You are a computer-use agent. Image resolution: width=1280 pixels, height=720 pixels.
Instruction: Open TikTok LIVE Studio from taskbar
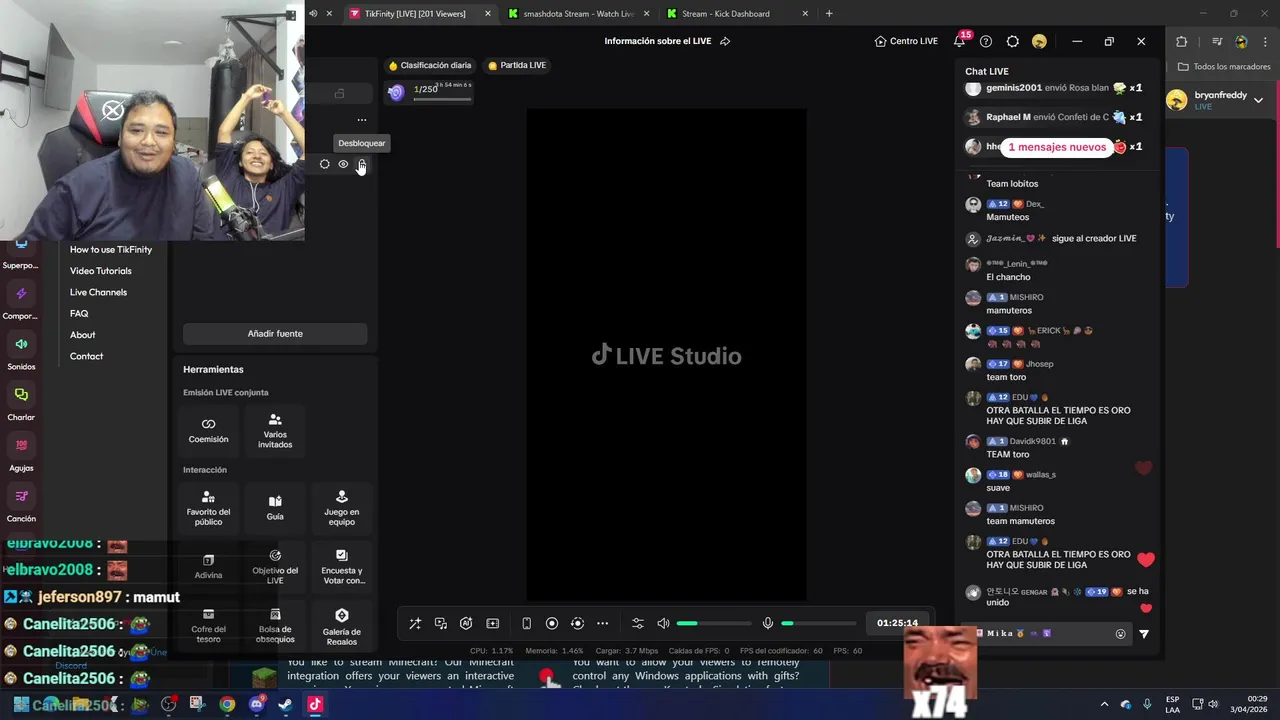(x=315, y=704)
